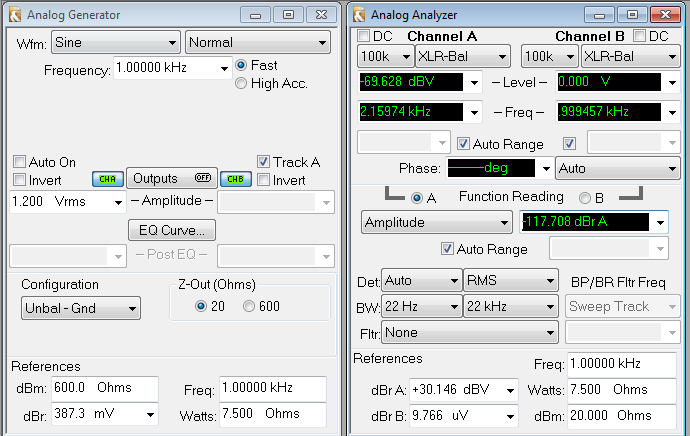Toggle Channel A Auto Range checkbox
The image size is (690, 436).
[462, 143]
